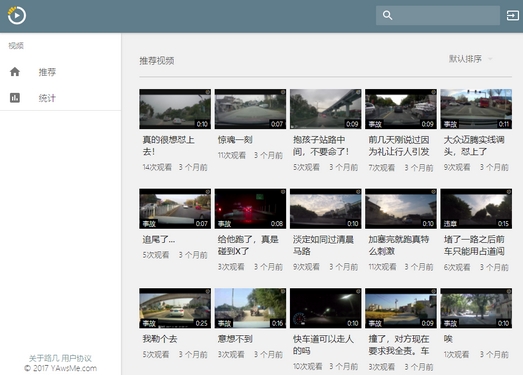Open thumbnail of 唉 video
The width and height of the screenshot is (523, 375).
pos(476,308)
